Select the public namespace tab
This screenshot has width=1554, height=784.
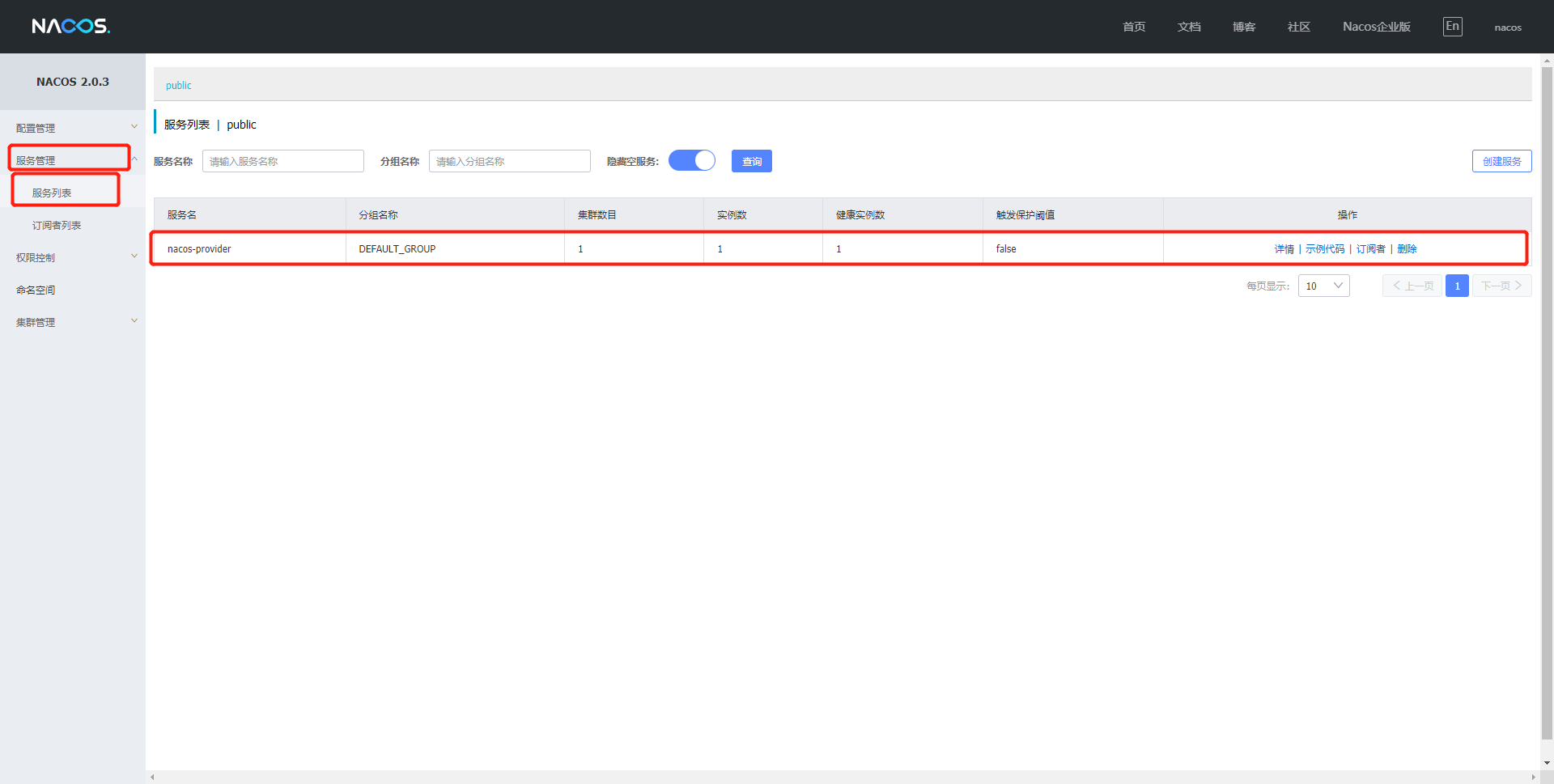tap(179, 85)
